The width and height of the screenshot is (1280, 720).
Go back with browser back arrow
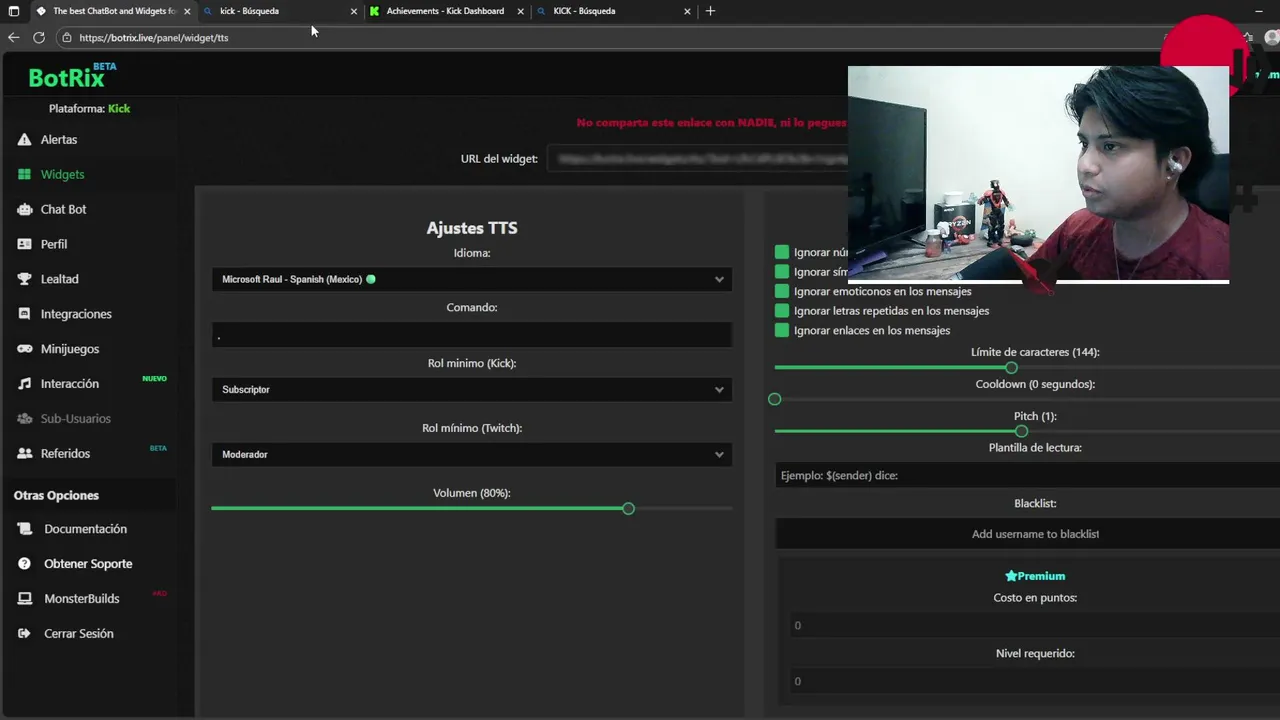13,37
